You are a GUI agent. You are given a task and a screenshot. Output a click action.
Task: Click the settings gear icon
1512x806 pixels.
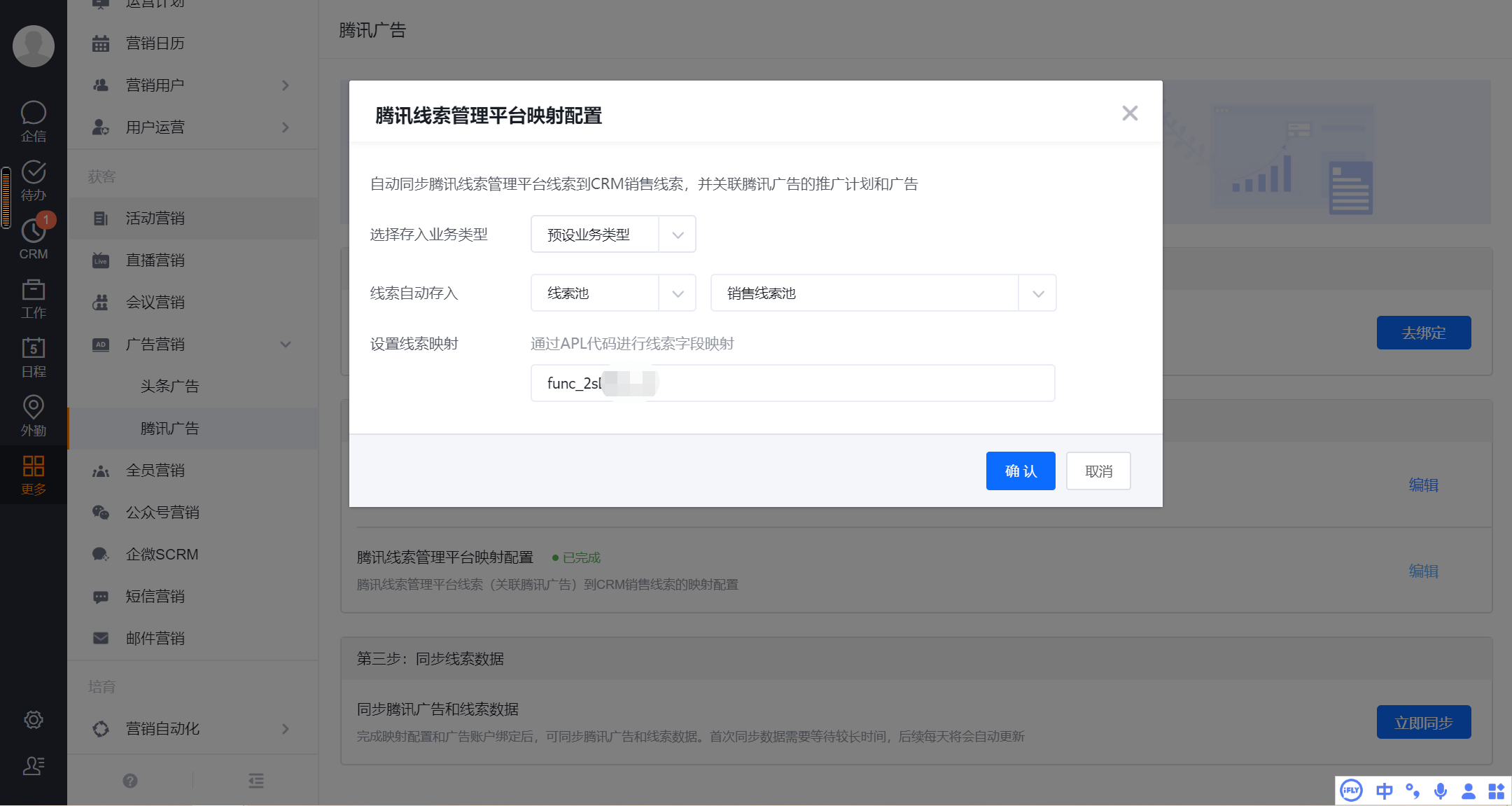(33, 719)
